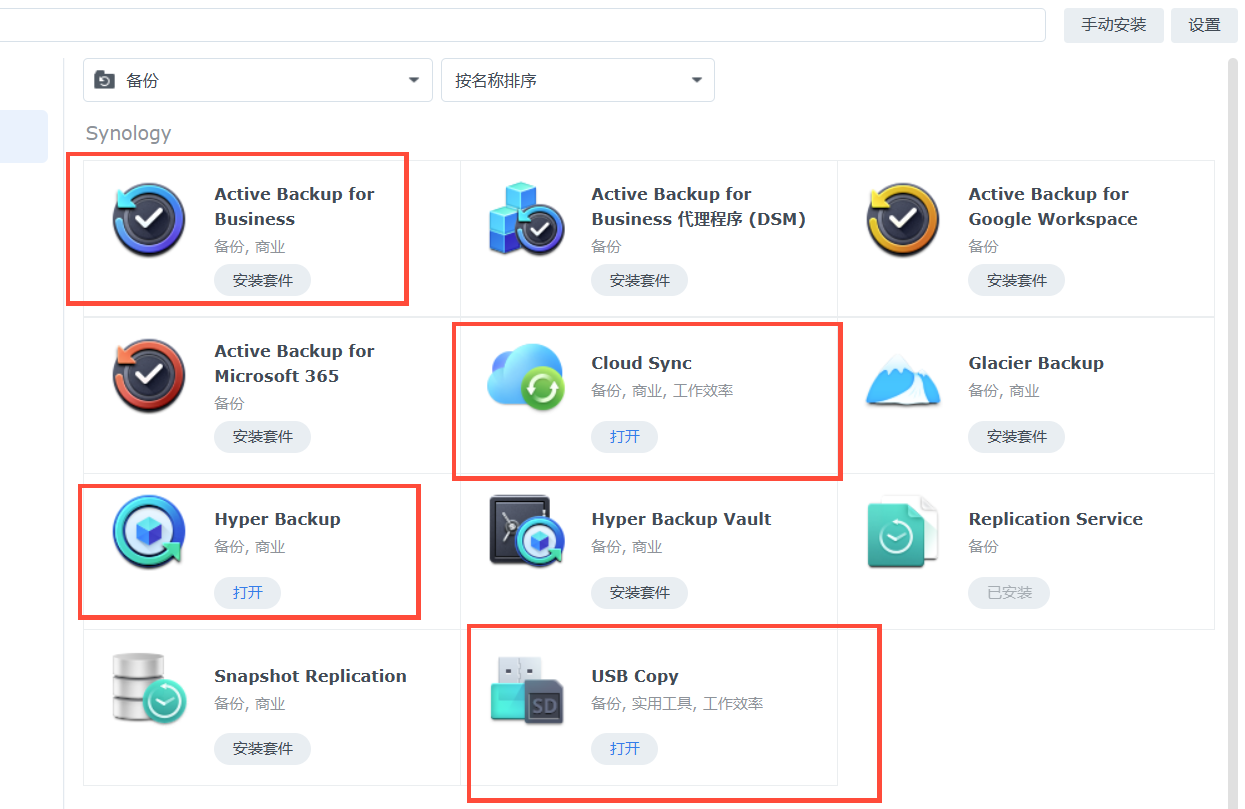The height and width of the screenshot is (809, 1245).
Task: Click the Hyper Backup package icon
Action: click(149, 532)
